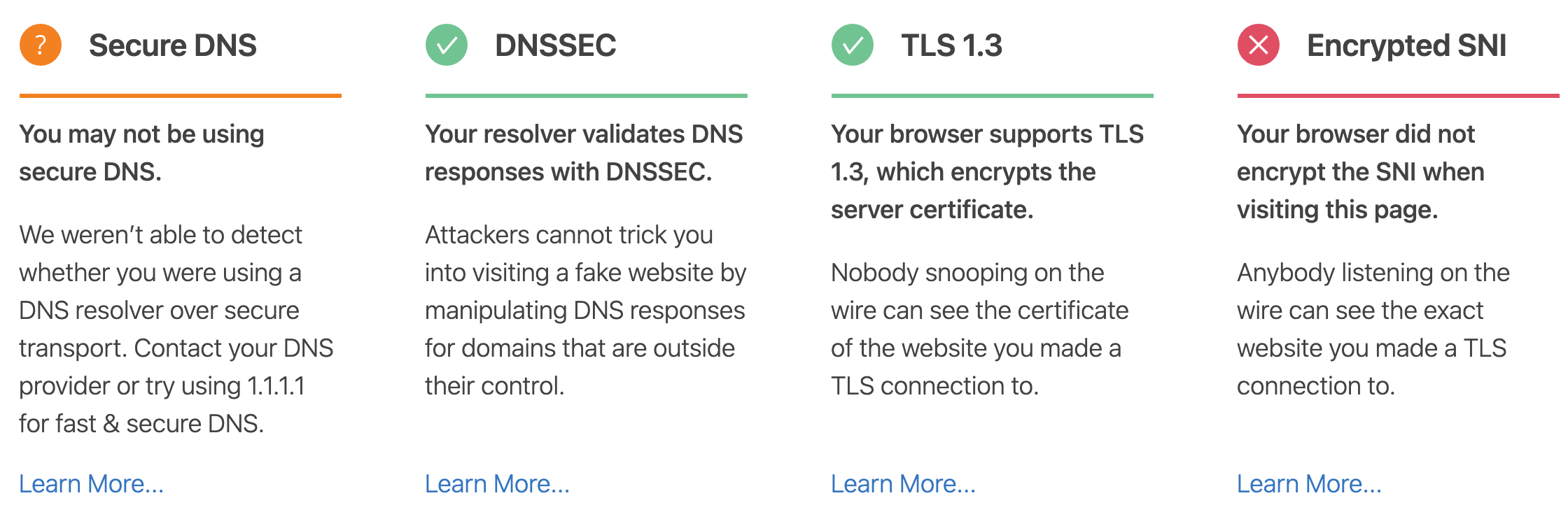Click the green checkmark icon beside TLS 1.3

853,45
